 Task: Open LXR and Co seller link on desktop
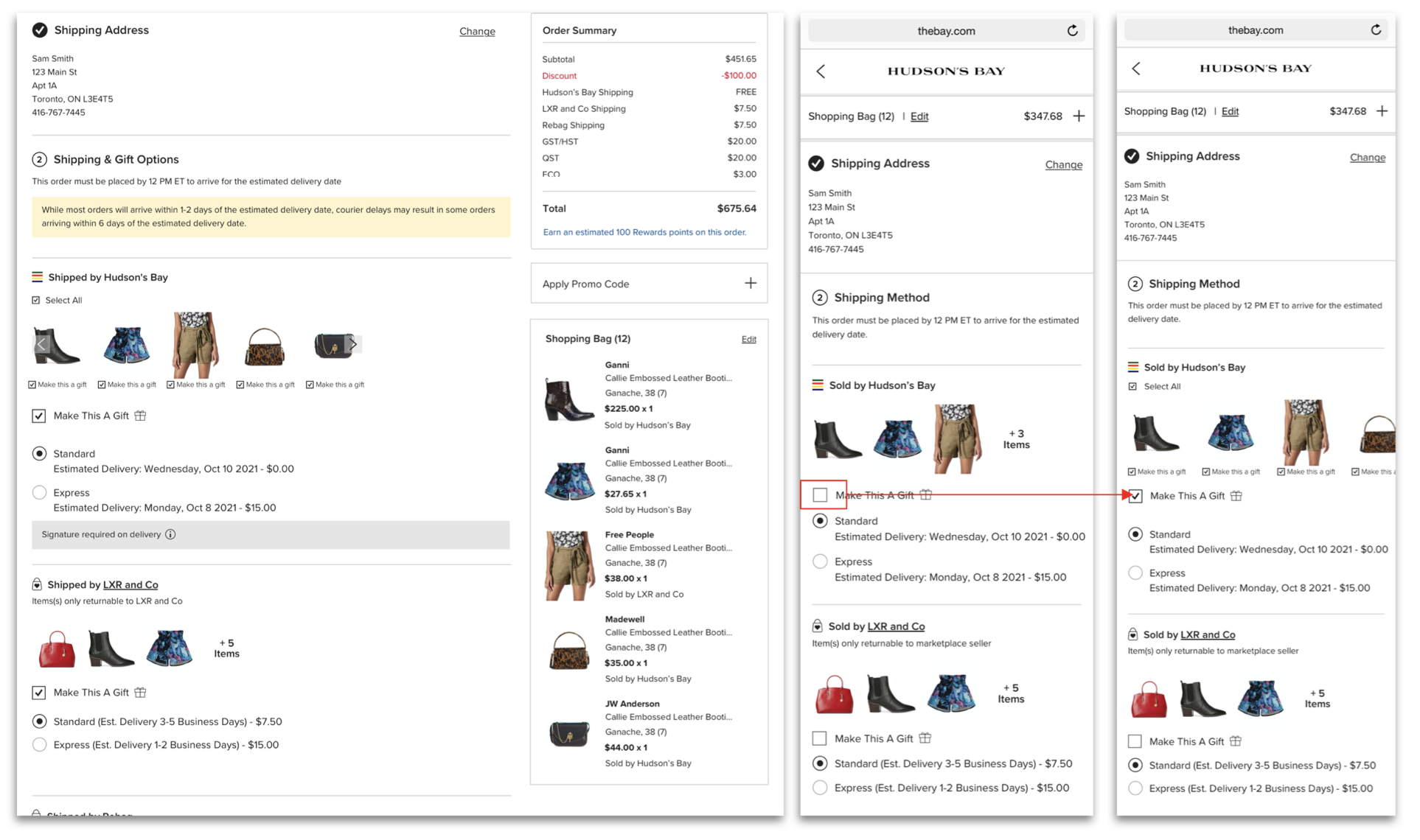[x=130, y=585]
